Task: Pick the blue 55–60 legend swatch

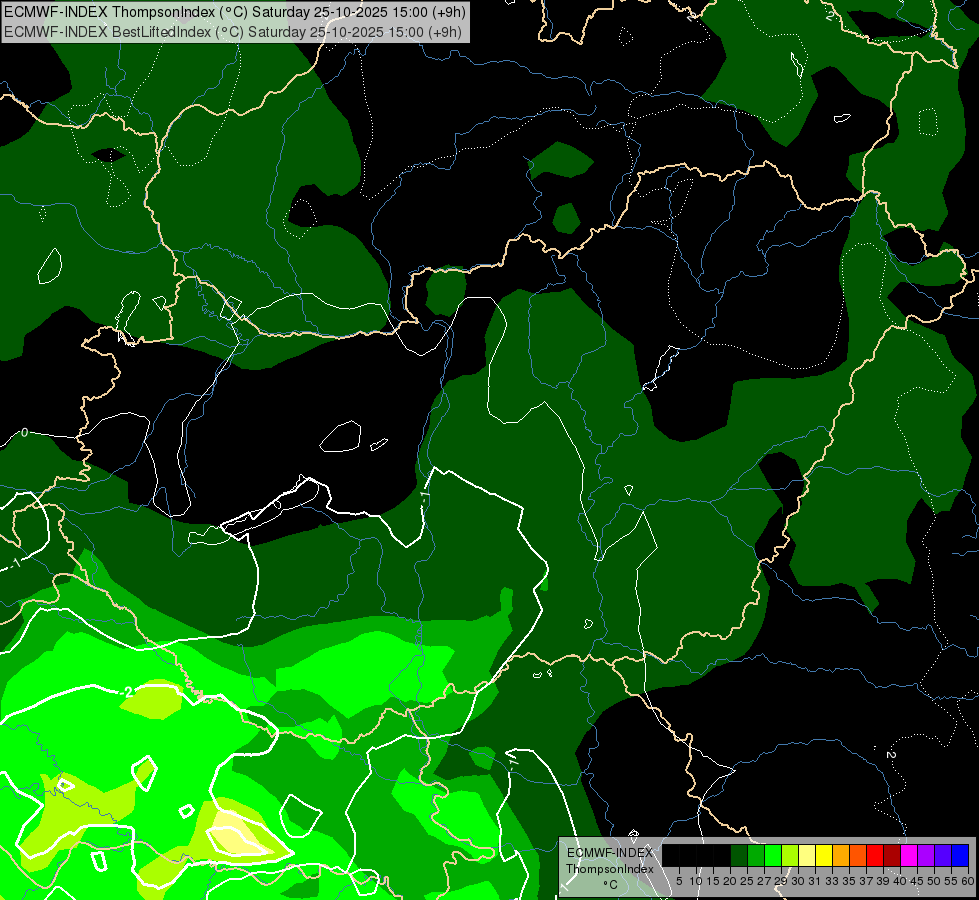Action: pos(960,855)
